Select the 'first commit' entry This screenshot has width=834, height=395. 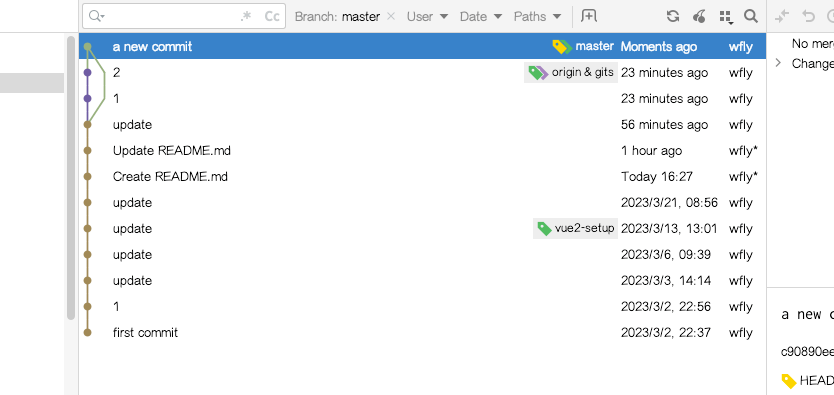point(422,333)
